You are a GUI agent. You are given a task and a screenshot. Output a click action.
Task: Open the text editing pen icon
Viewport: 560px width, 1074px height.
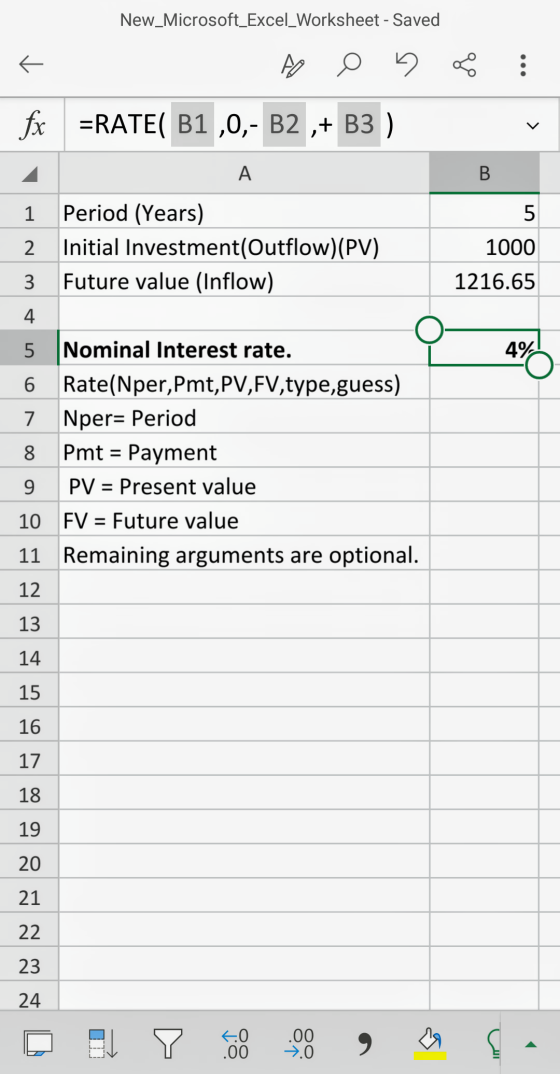pos(292,65)
